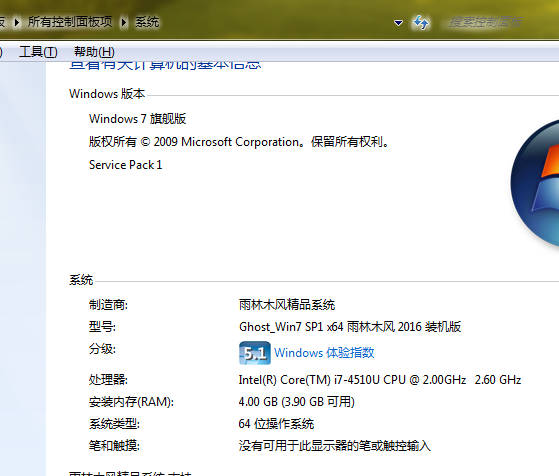
Task: Click the 5.1 experience index score badge
Action: pos(255,353)
